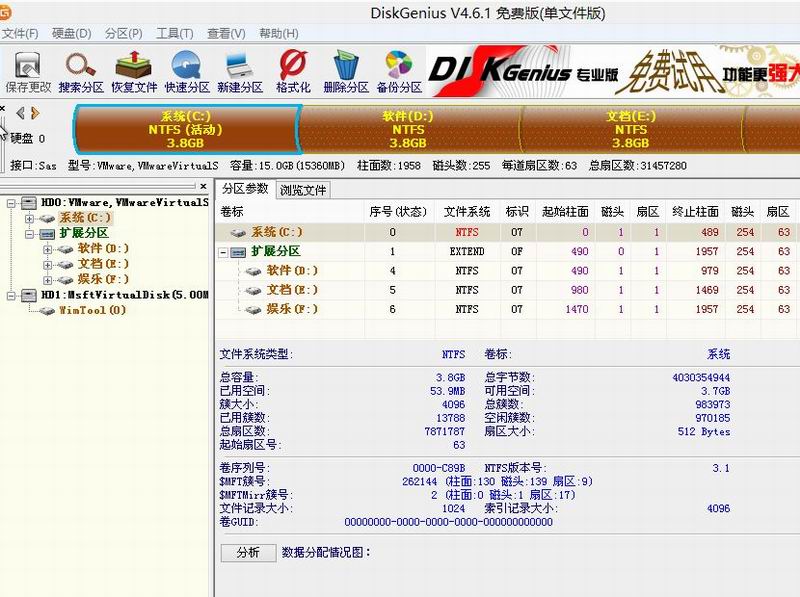Start the 快速分区 quick partition tool
The image size is (800, 597).
tap(187, 72)
